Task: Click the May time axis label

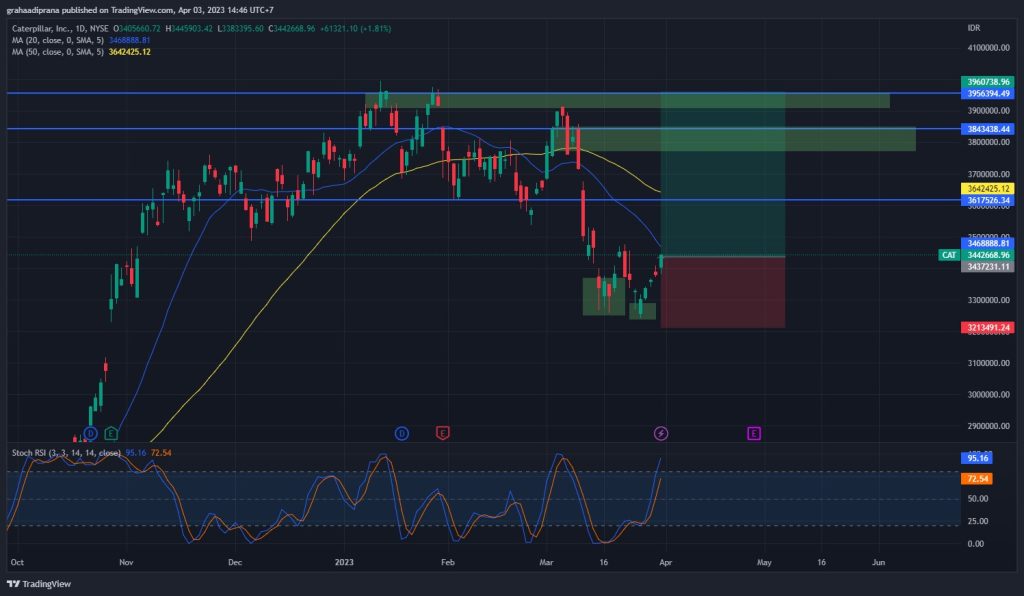Action: tap(764, 562)
